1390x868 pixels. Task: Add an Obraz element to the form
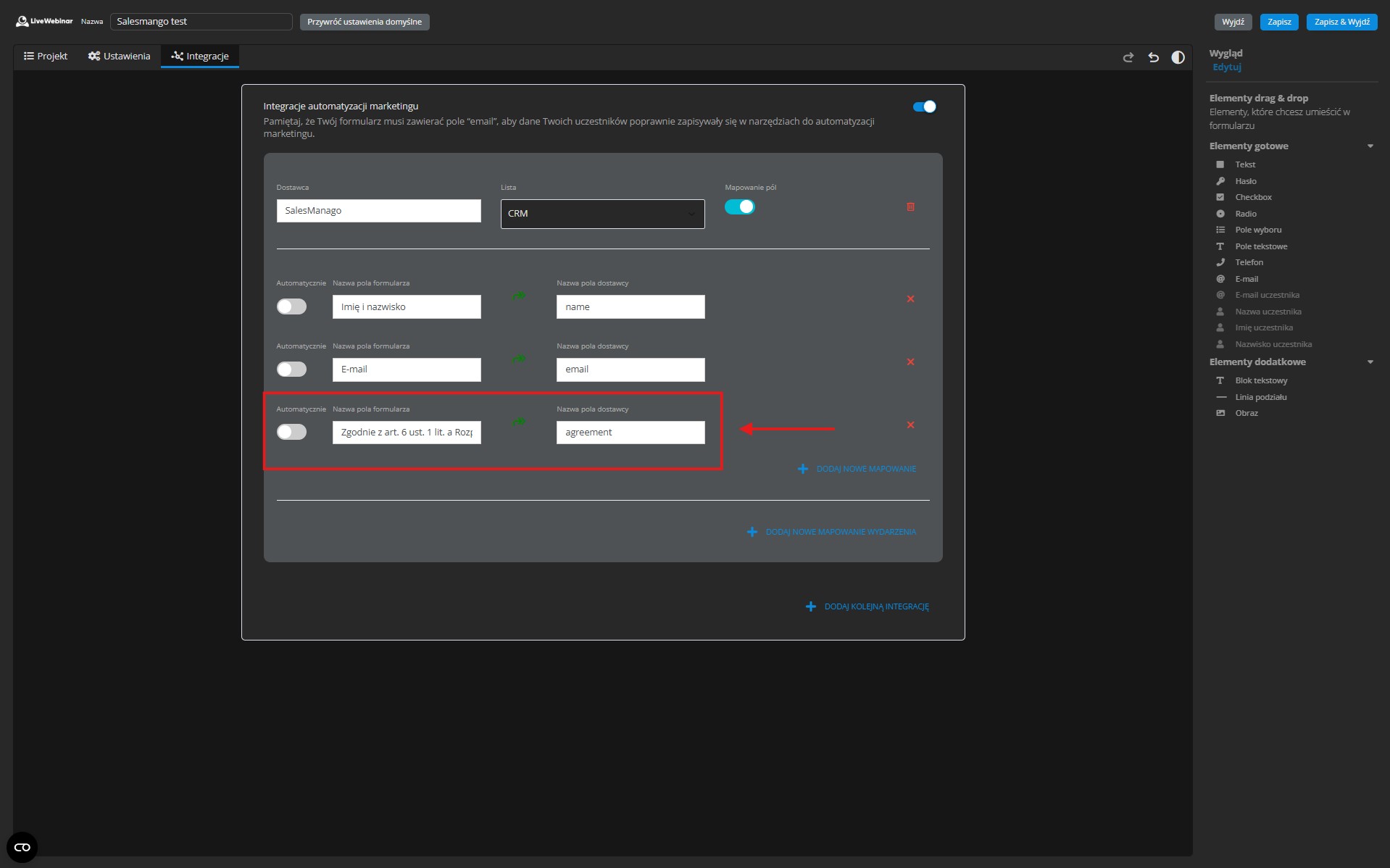coord(1245,413)
